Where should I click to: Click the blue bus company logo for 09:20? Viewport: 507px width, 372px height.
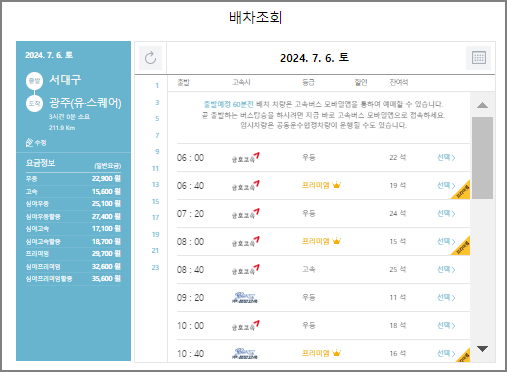(245, 297)
